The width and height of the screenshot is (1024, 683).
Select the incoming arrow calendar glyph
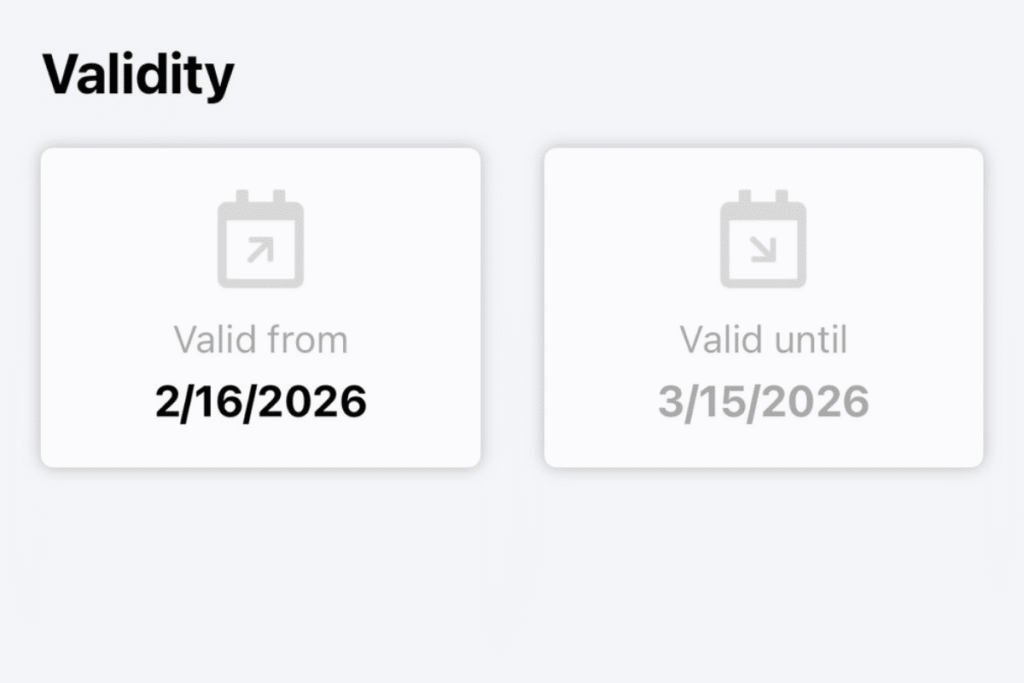click(765, 238)
